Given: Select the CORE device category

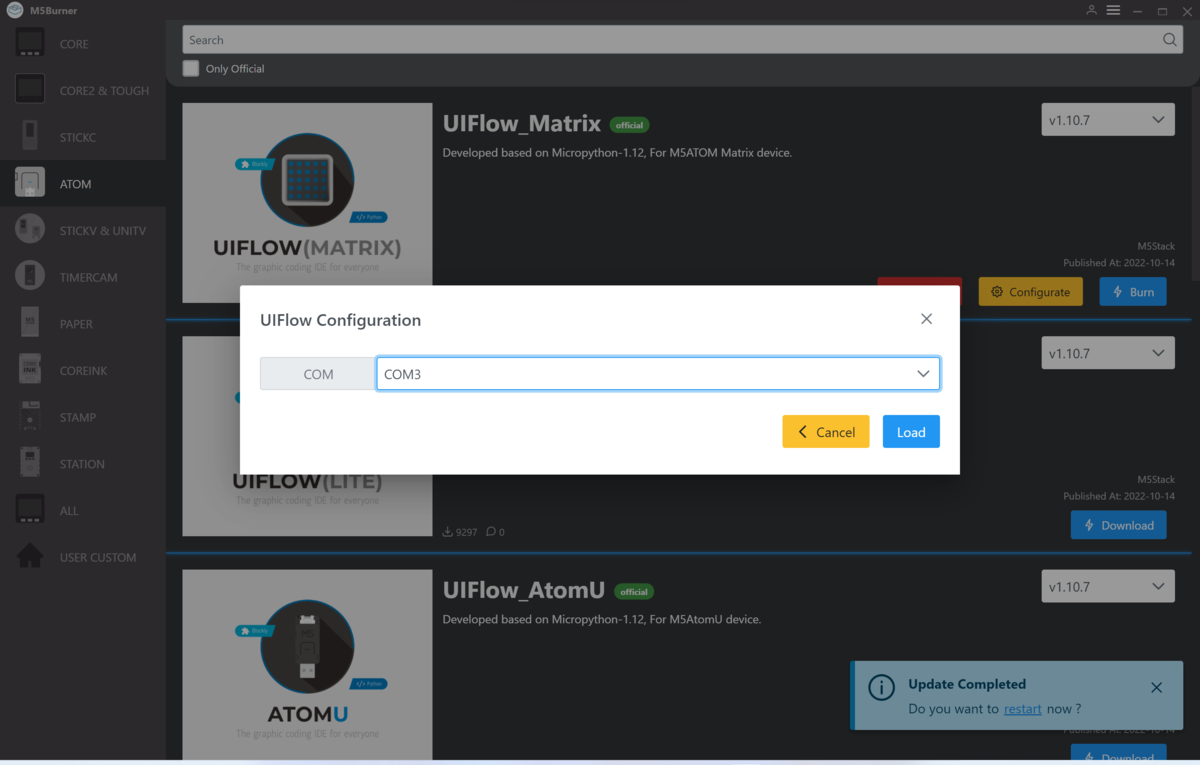Looking at the screenshot, I should point(83,44).
